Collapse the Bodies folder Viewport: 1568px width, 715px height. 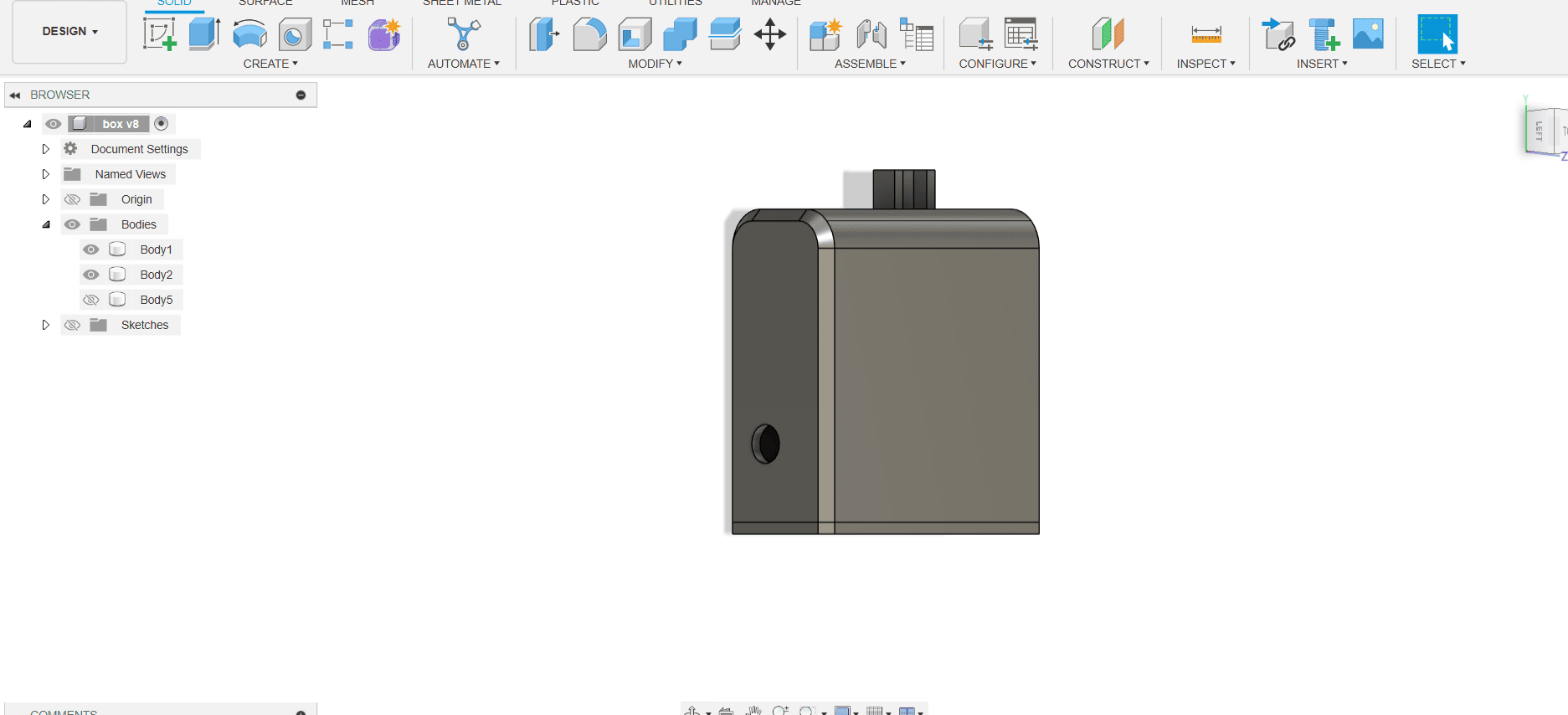tap(46, 224)
